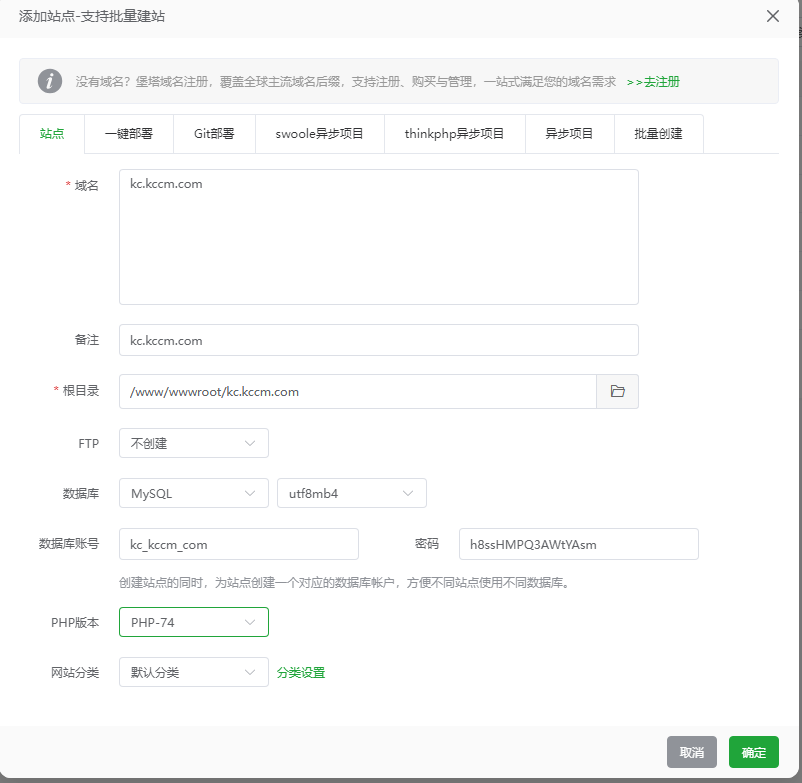The height and width of the screenshot is (783, 802).
Task: Click the 没有域名 notice text
Action: [346, 82]
